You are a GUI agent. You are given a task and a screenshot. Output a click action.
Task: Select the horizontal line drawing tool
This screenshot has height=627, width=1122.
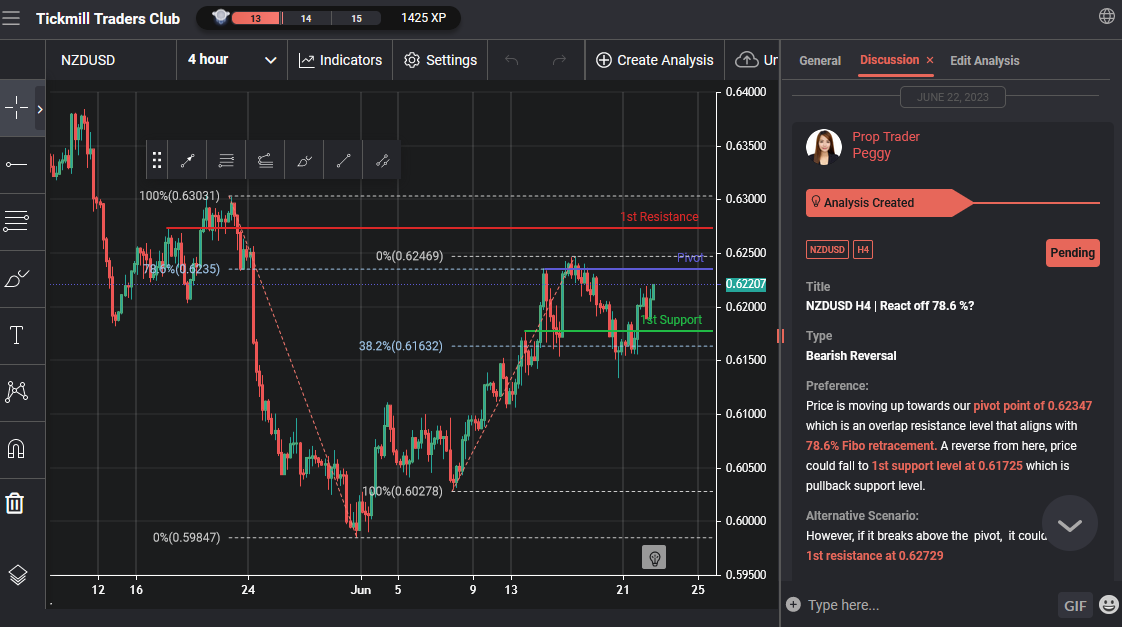tap(16, 165)
